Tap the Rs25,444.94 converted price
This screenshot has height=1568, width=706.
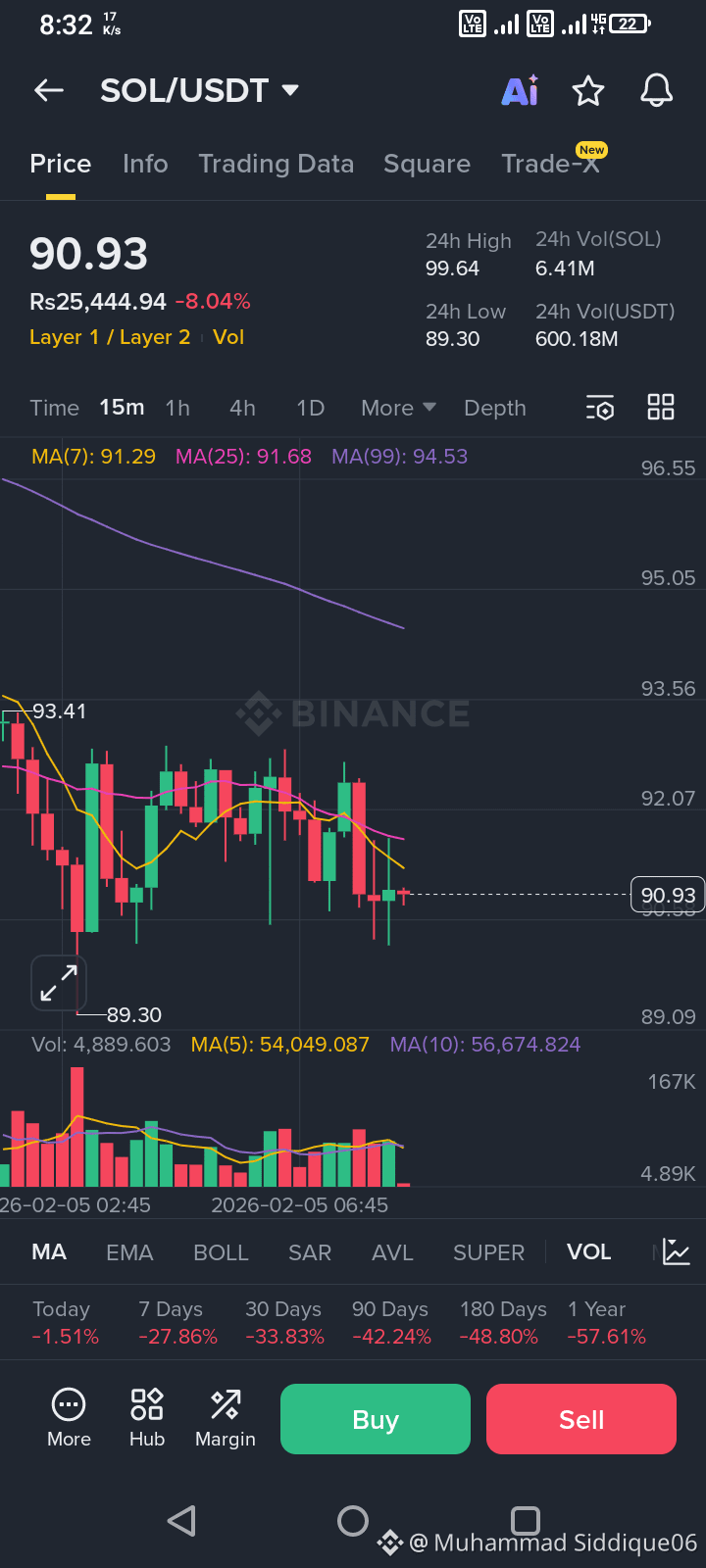(98, 302)
